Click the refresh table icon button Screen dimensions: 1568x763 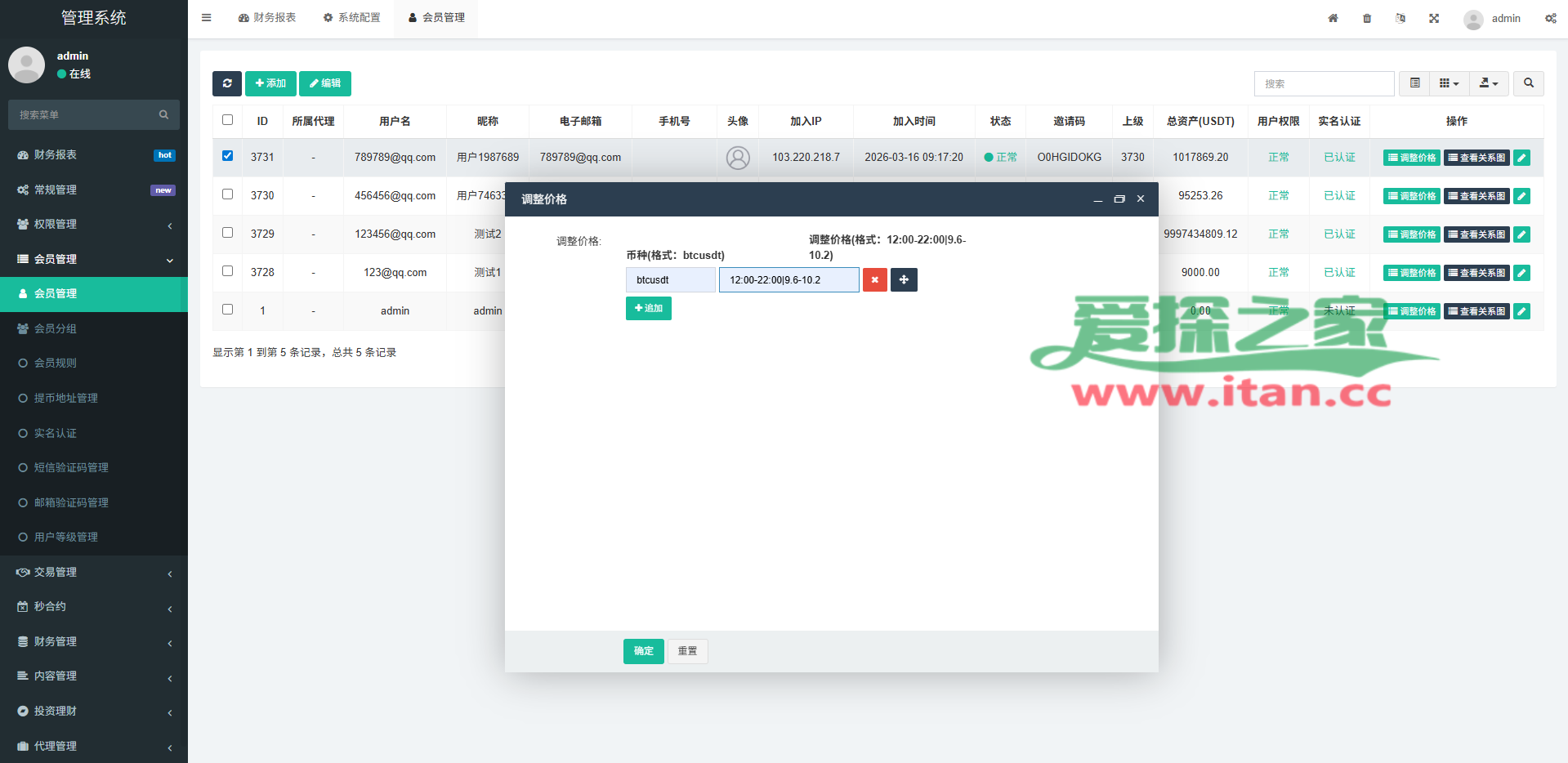point(227,83)
